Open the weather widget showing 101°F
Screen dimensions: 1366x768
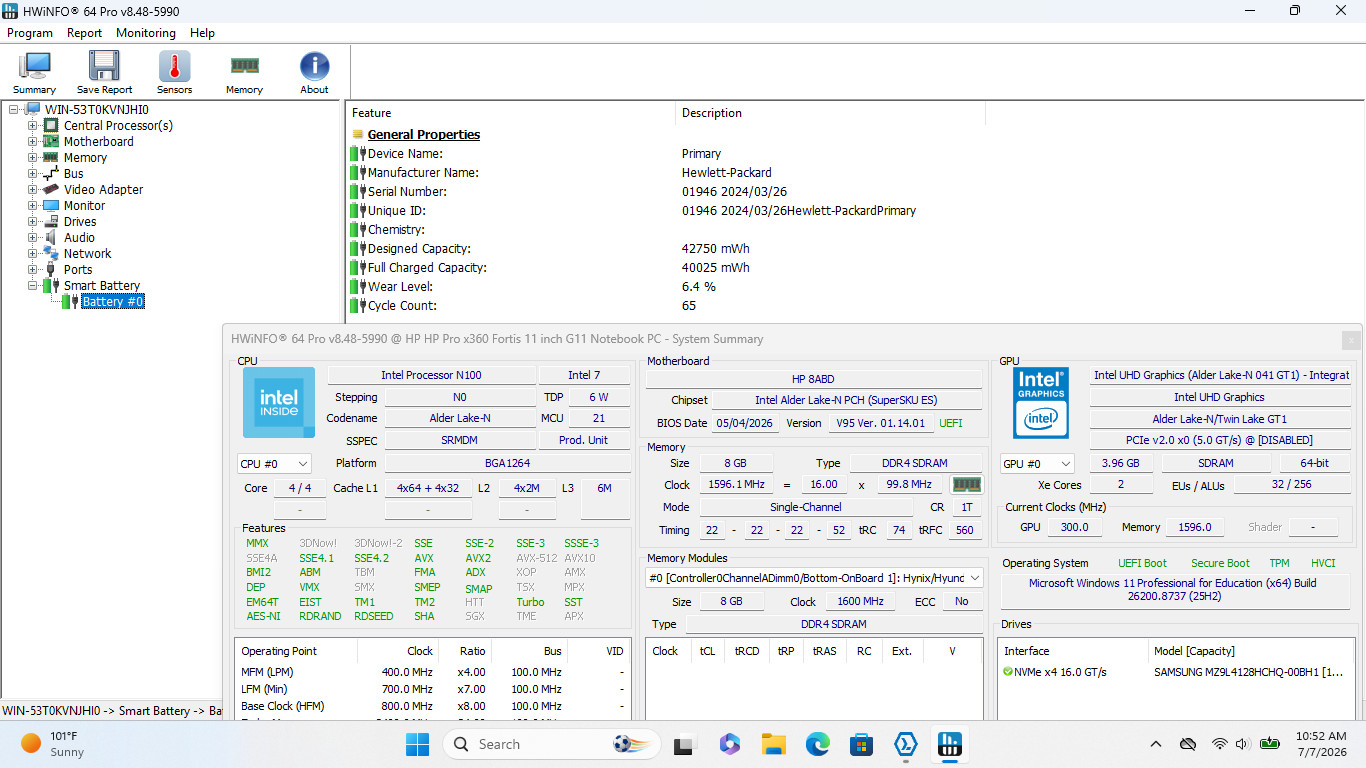(x=52, y=744)
